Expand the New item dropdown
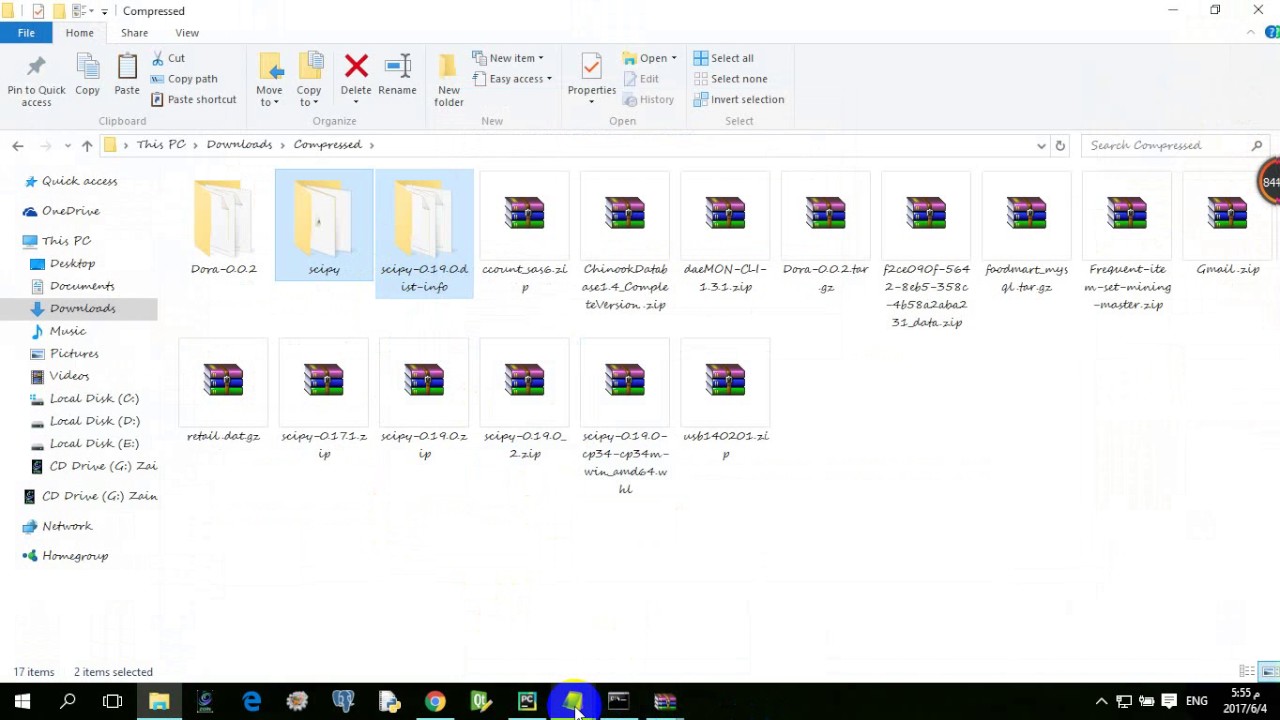Image resolution: width=1280 pixels, height=720 pixels. point(508,58)
